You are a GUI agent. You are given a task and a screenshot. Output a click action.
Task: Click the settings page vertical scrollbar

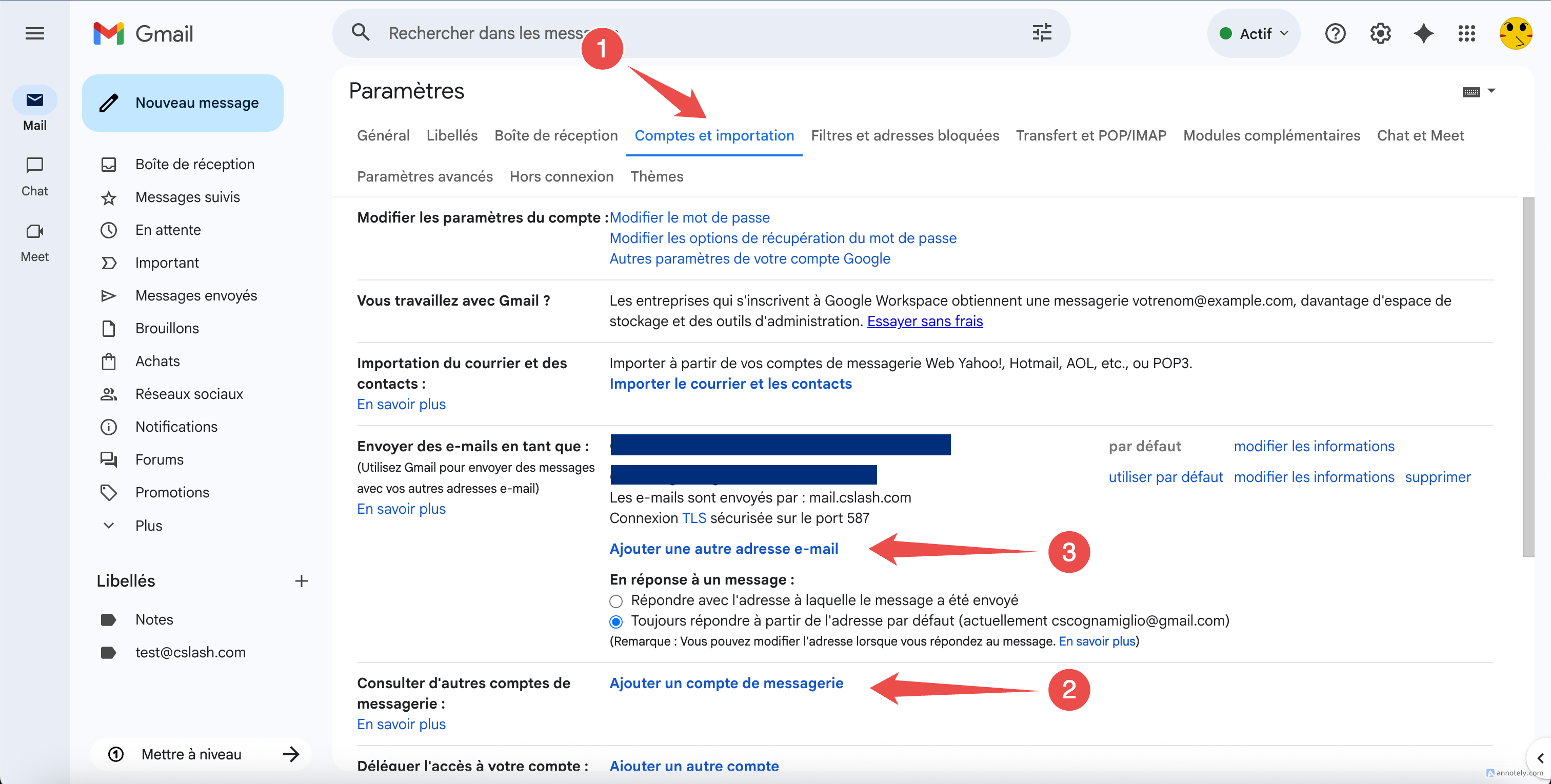coord(1528,376)
